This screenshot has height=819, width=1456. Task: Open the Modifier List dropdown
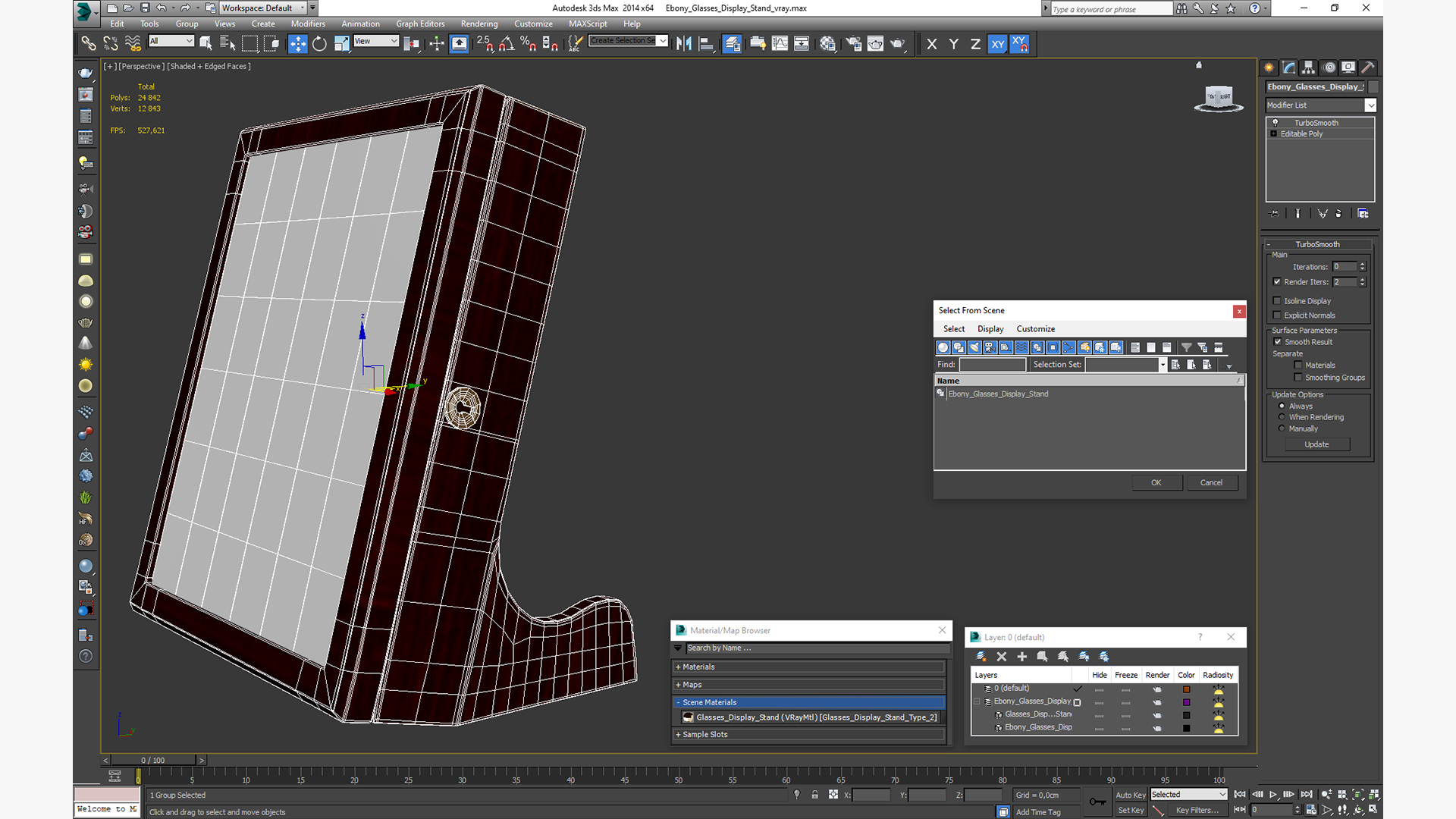(1320, 105)
